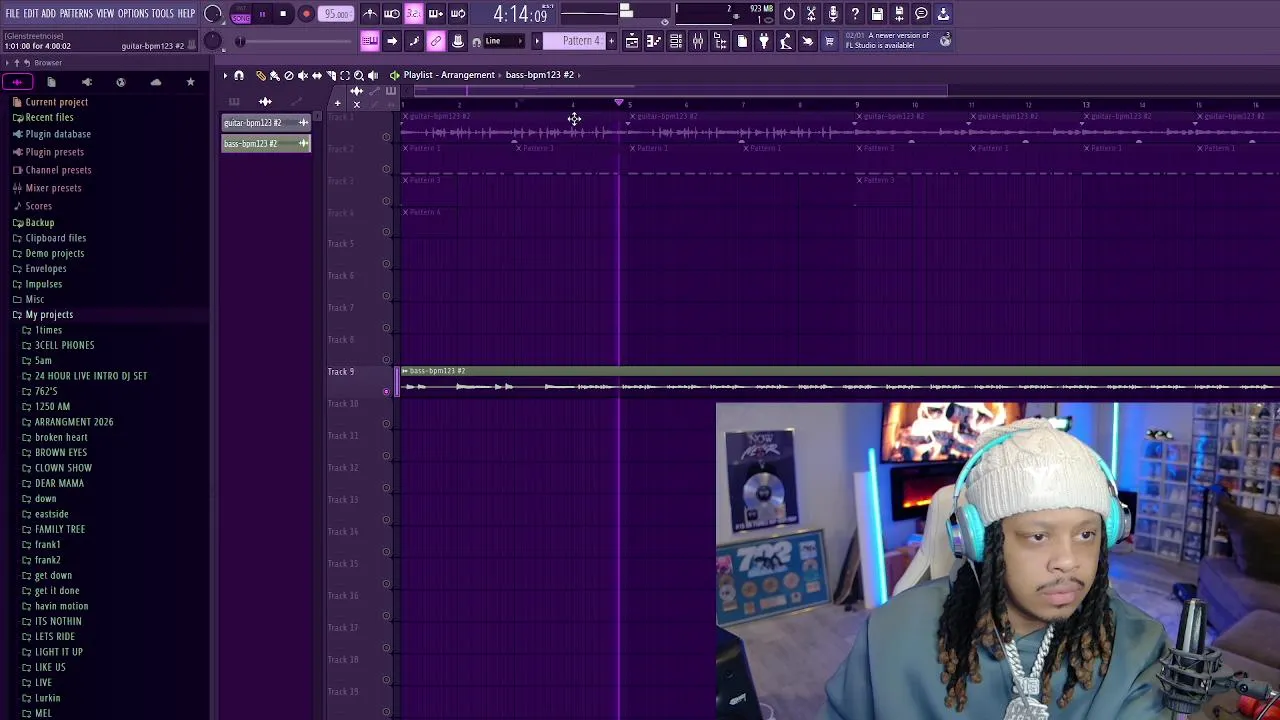Toggle wait for input to start
Viewport: 1280px width, 720px height.
pos(392,14)
